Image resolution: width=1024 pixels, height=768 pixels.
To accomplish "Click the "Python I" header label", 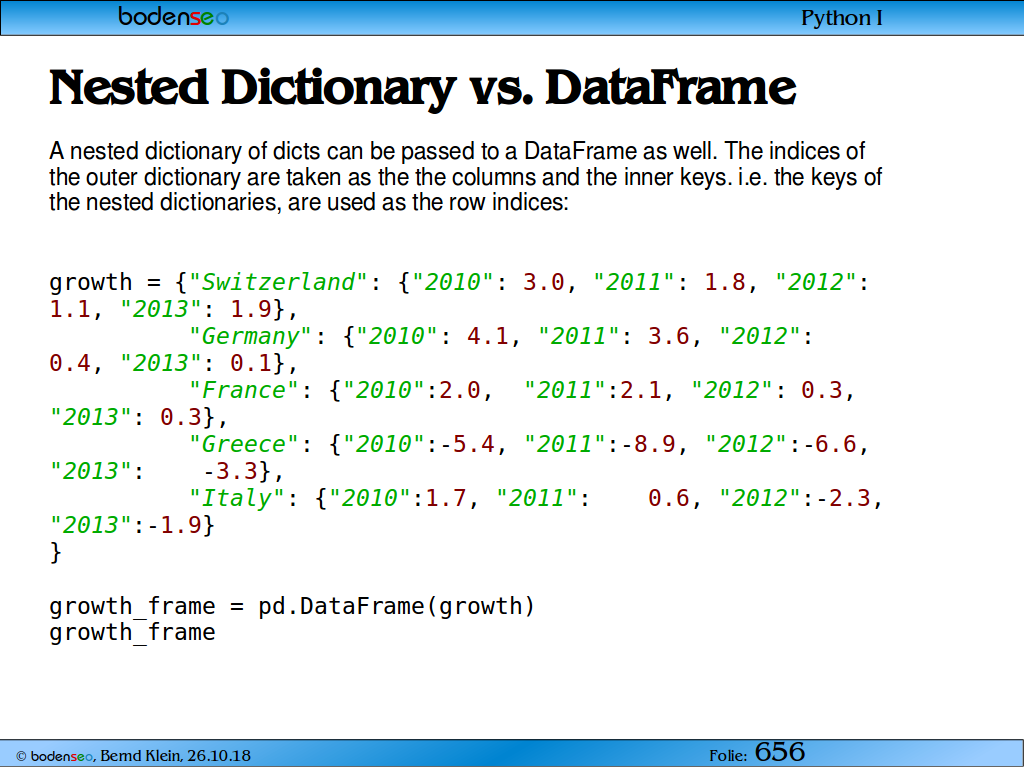I will pyautogui.click(x=841, y=18).
